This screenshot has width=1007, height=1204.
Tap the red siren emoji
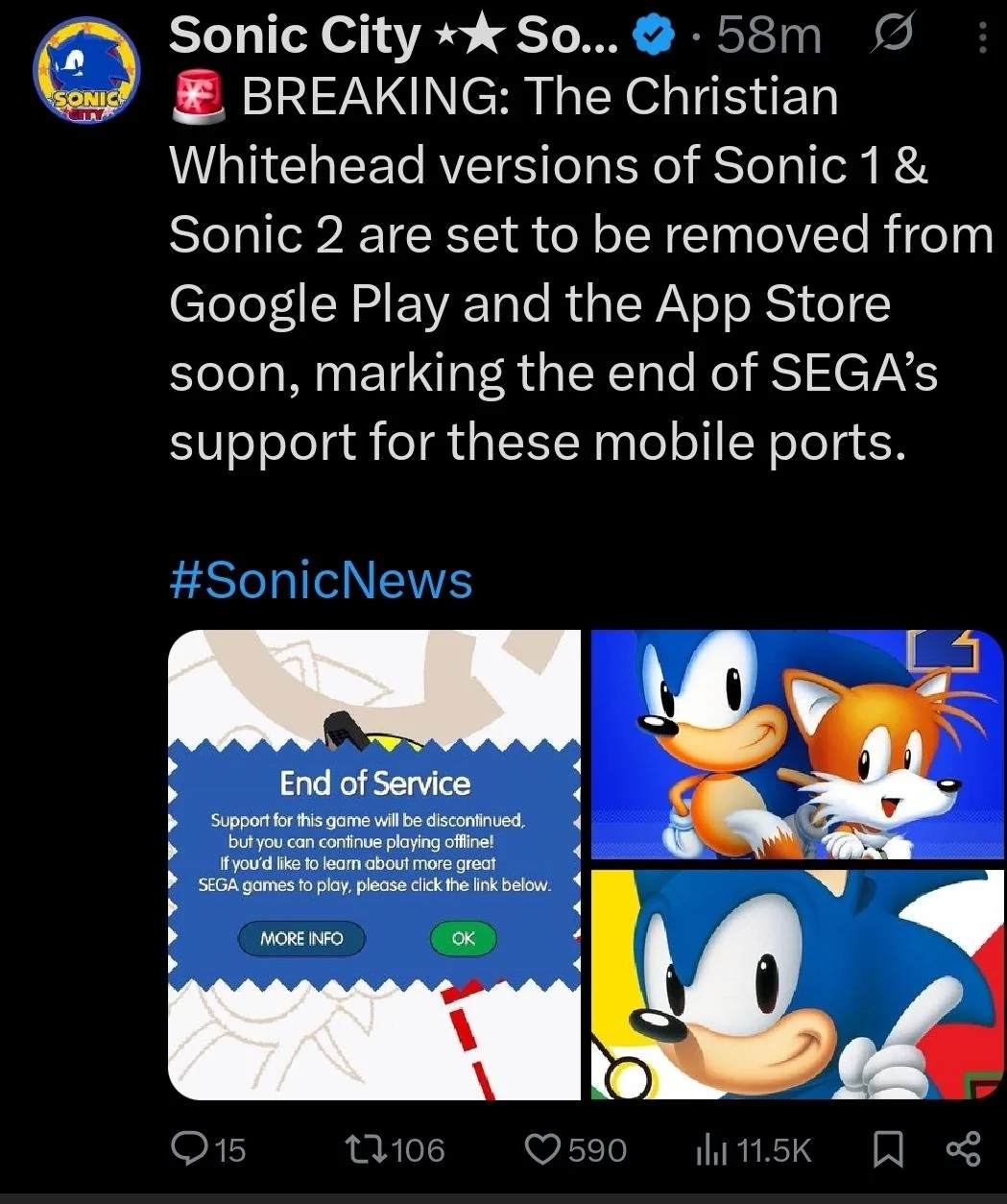click(x=199, y=99)
